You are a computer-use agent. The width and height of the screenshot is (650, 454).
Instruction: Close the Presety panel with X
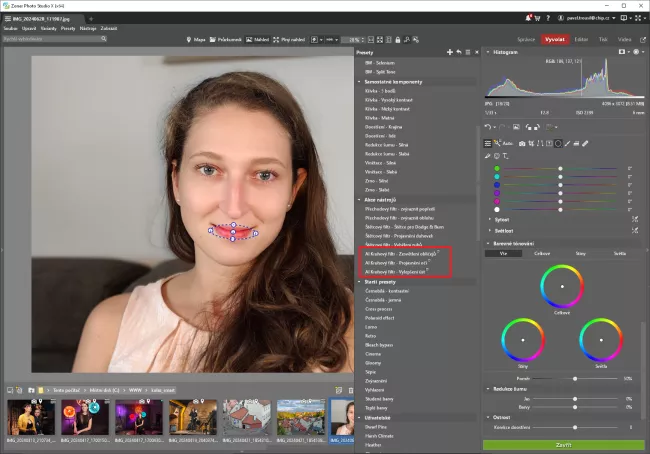[x=475, y=51]
